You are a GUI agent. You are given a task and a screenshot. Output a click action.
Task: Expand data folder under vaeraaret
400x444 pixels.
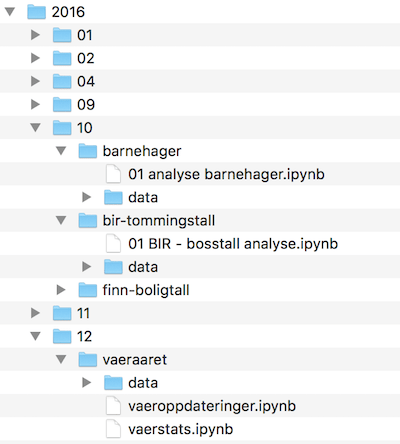coord(87,383)
